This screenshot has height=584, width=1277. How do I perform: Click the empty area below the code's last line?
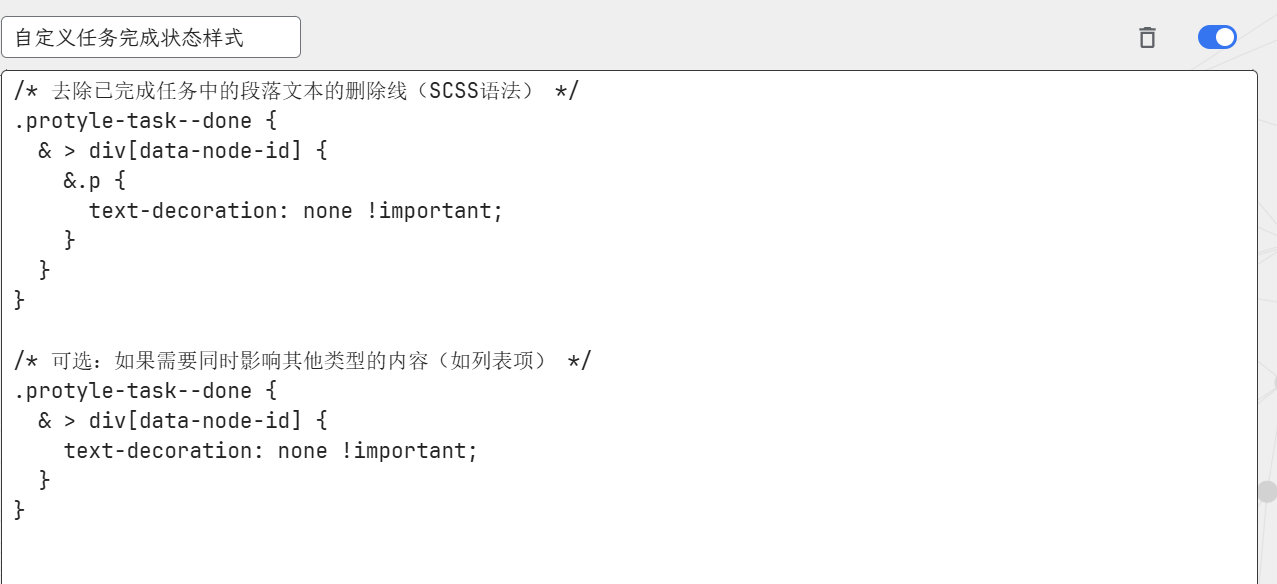[600, 550]
